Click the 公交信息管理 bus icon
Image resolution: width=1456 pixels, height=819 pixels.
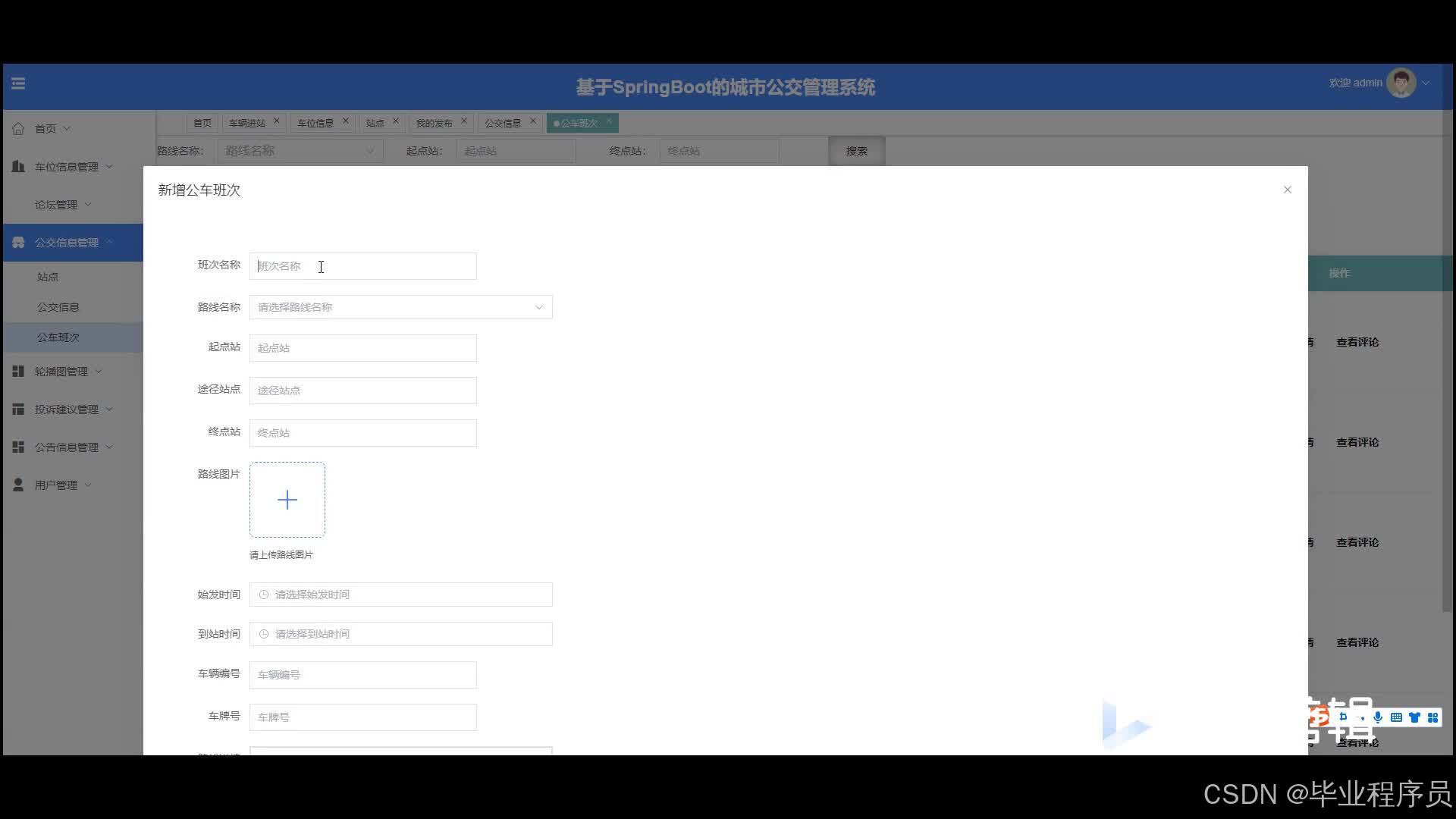[x=18, y=243]
